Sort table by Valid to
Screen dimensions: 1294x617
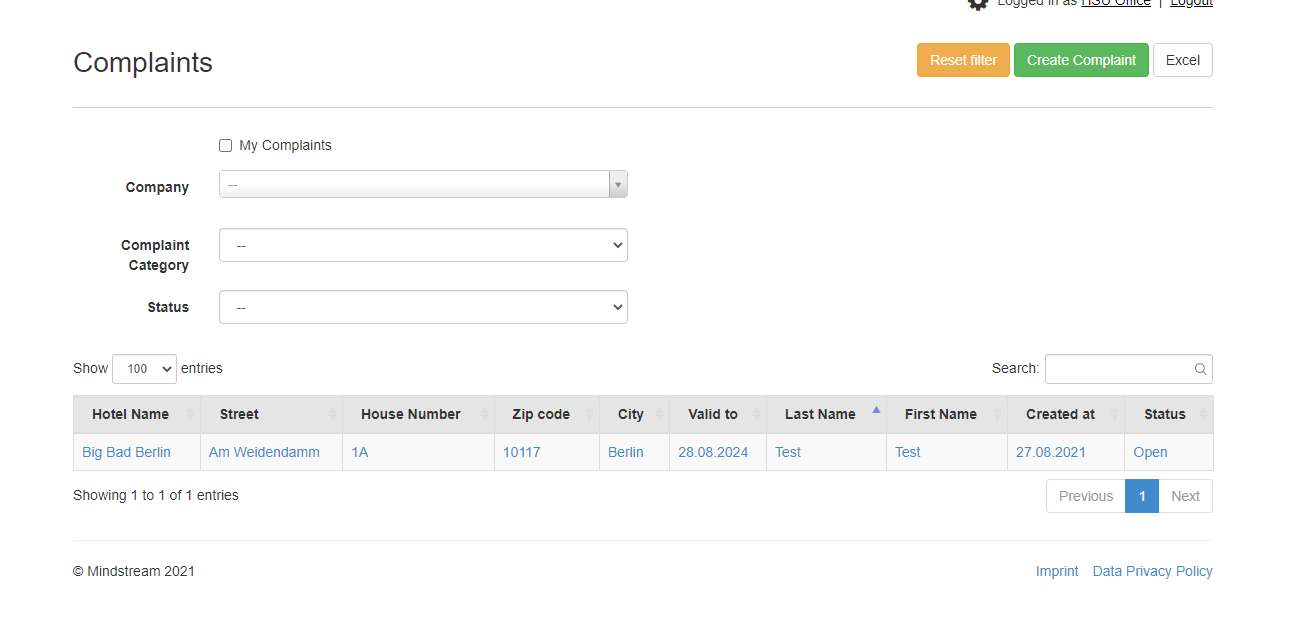pyautogui.click(x=712, y=414)
